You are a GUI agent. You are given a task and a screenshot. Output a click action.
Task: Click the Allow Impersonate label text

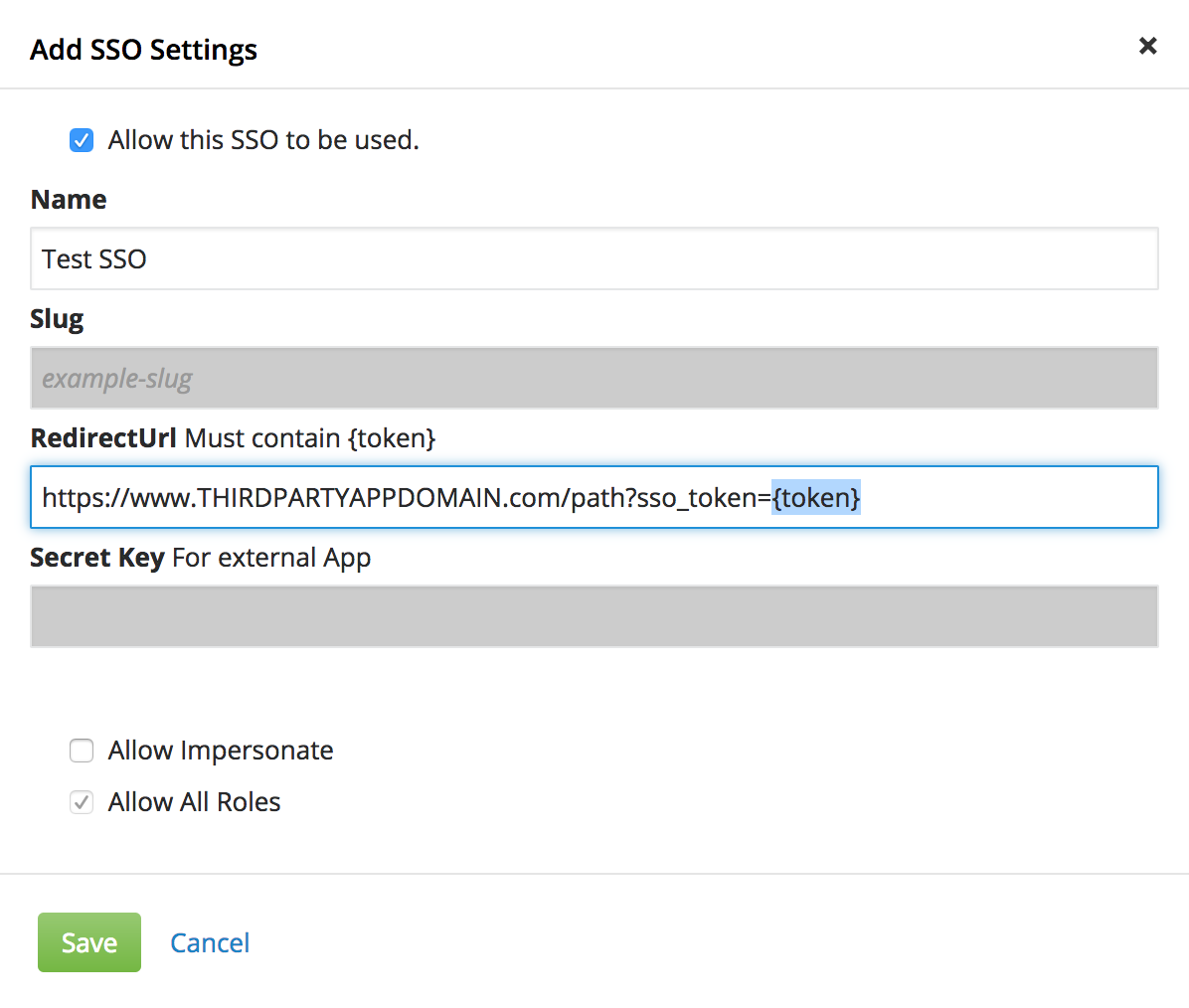pyautogui.click(x=221, y=751)
